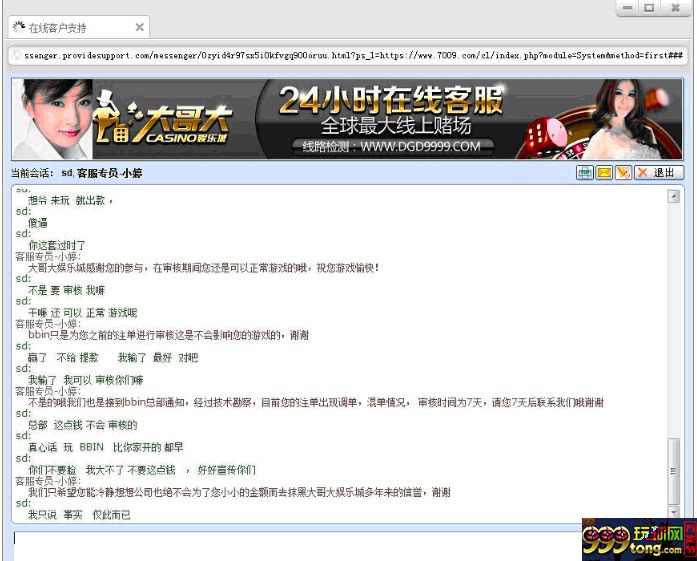This screenshot has height=561, width=697.
Task: Email the chat transcript via envelope icon
Action: [604, 172]
